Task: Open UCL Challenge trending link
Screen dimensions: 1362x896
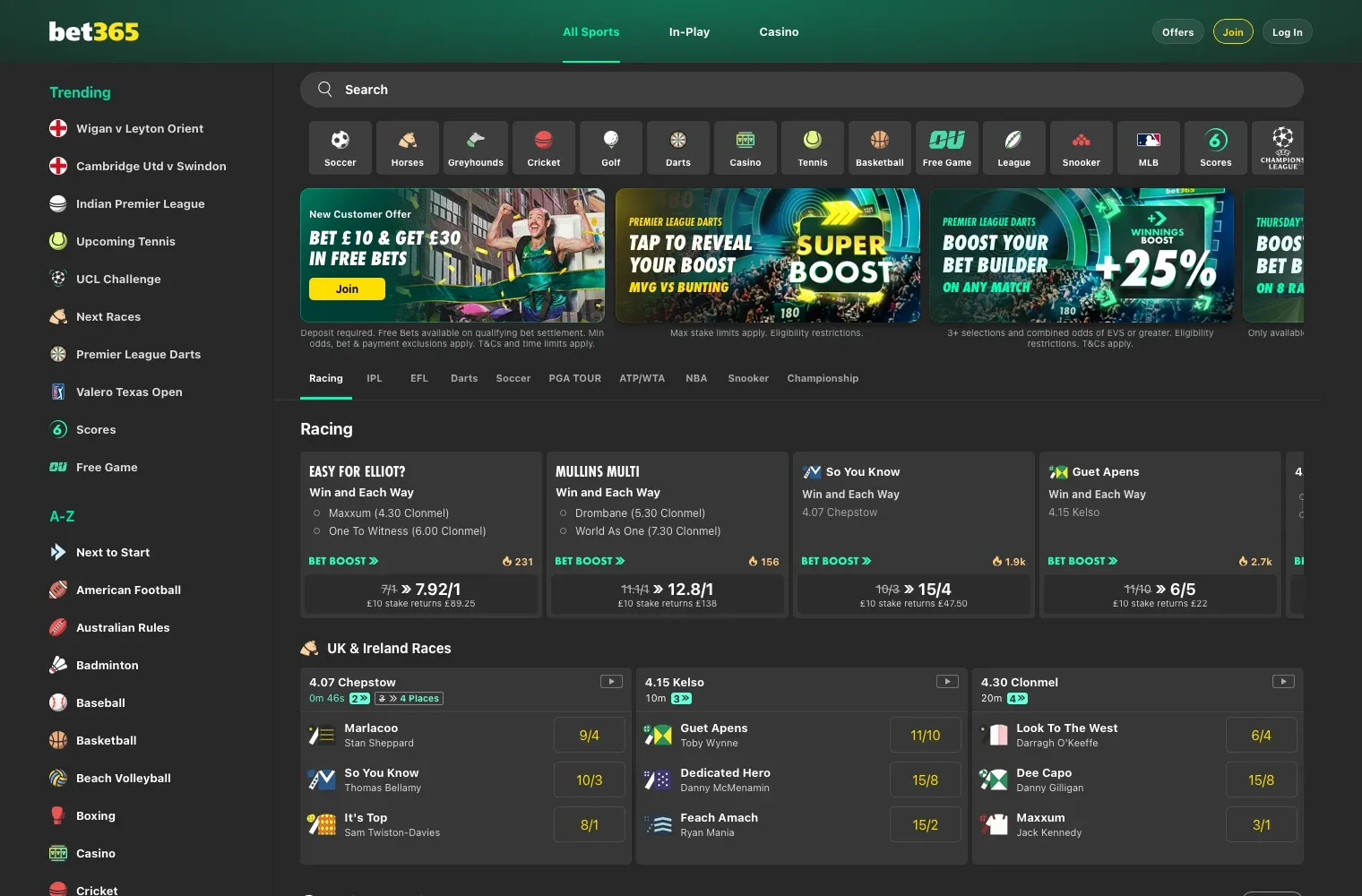Action: pyautogui.click(x=118, y=279)
